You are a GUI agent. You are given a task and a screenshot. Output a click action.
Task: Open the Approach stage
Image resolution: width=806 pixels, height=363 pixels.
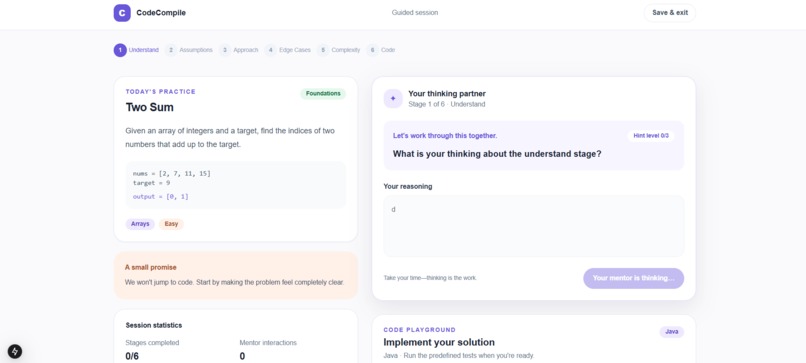tap(239, 50)
